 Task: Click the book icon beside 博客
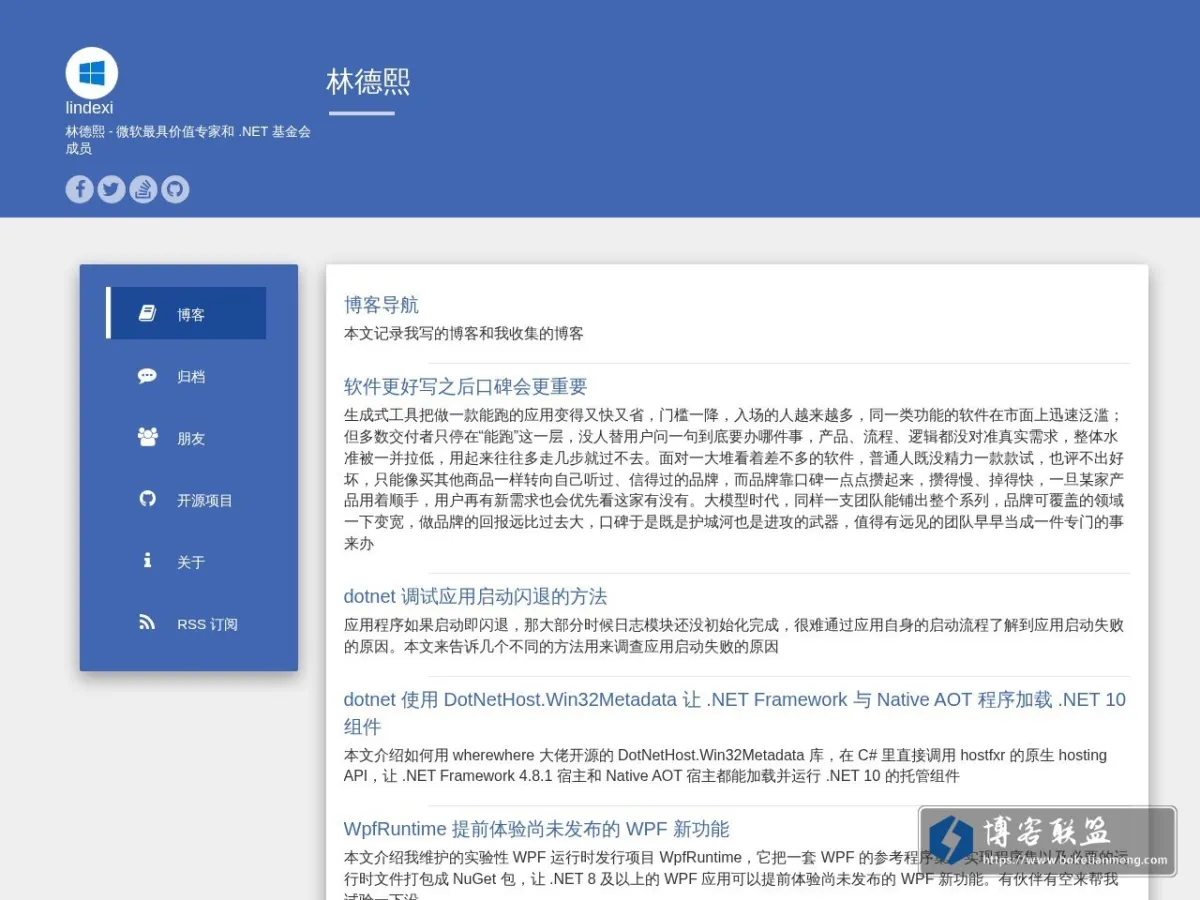coord(147,314)
